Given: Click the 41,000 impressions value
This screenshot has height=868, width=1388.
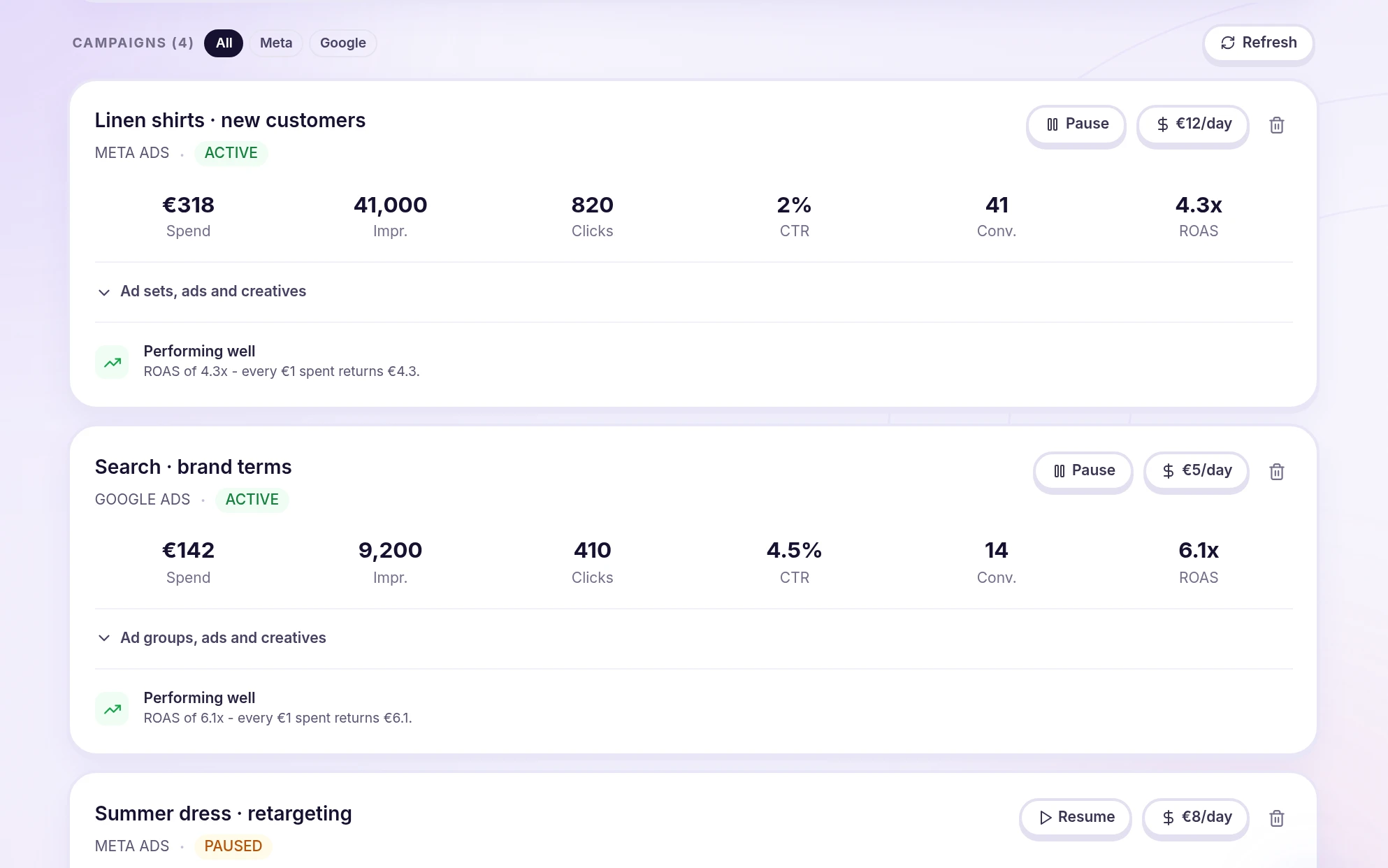Looking at the screenshot, I should click(390, 205).
